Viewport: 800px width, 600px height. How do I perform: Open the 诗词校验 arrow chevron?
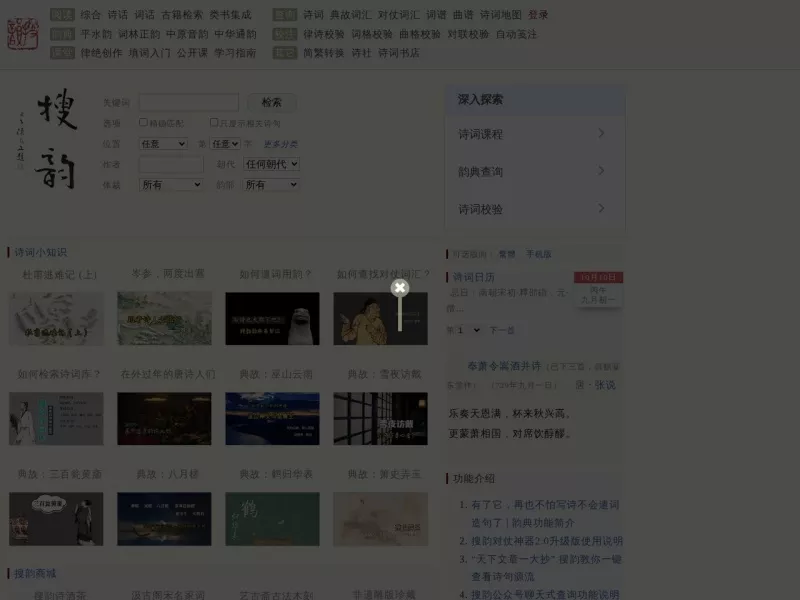(x=601, y=208)
